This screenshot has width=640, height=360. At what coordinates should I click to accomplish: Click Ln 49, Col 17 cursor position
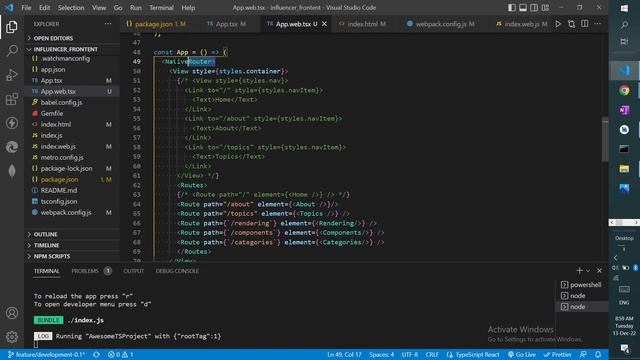point(344,355)
